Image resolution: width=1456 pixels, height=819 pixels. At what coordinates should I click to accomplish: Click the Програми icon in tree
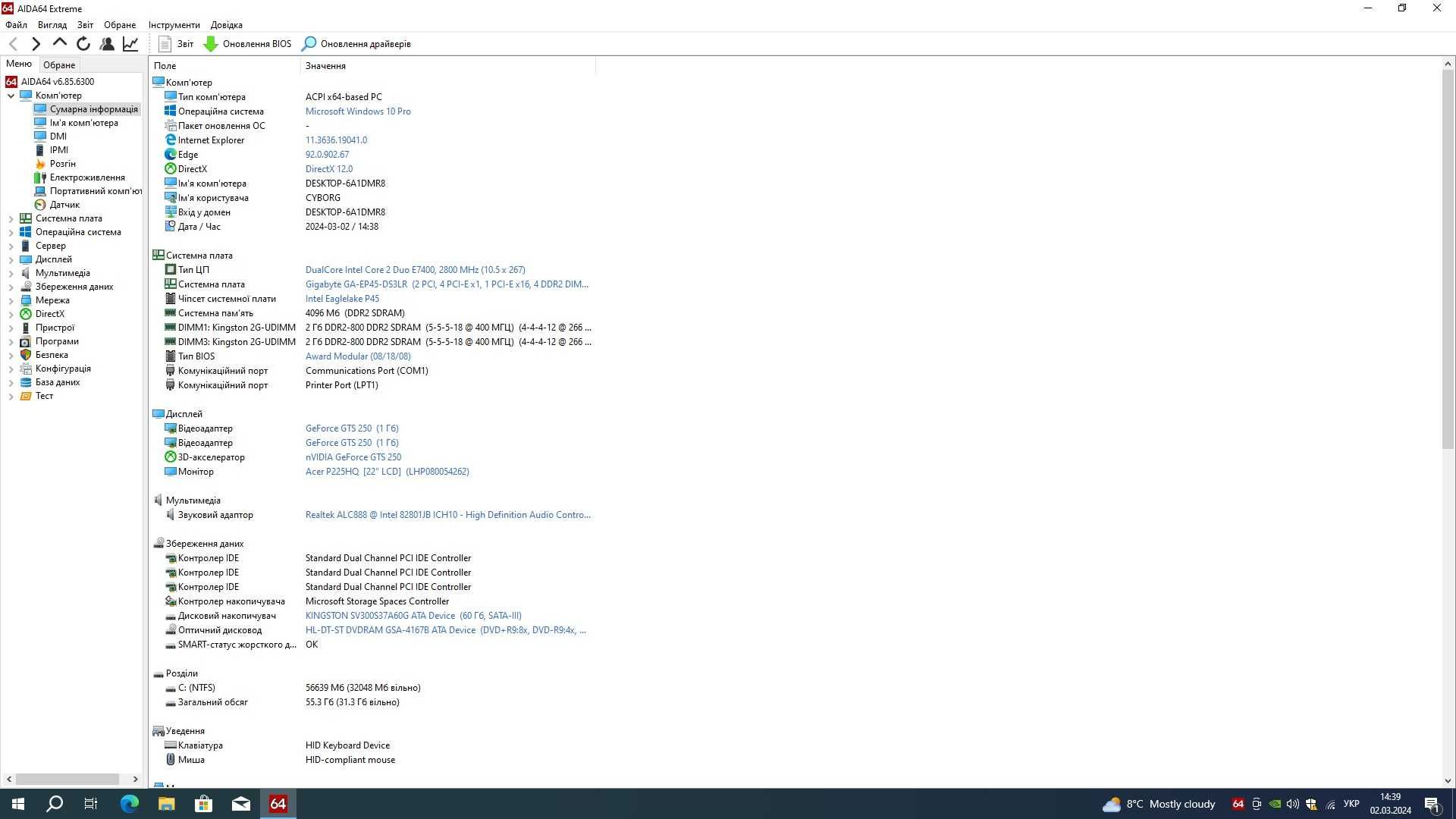[26, 341]
